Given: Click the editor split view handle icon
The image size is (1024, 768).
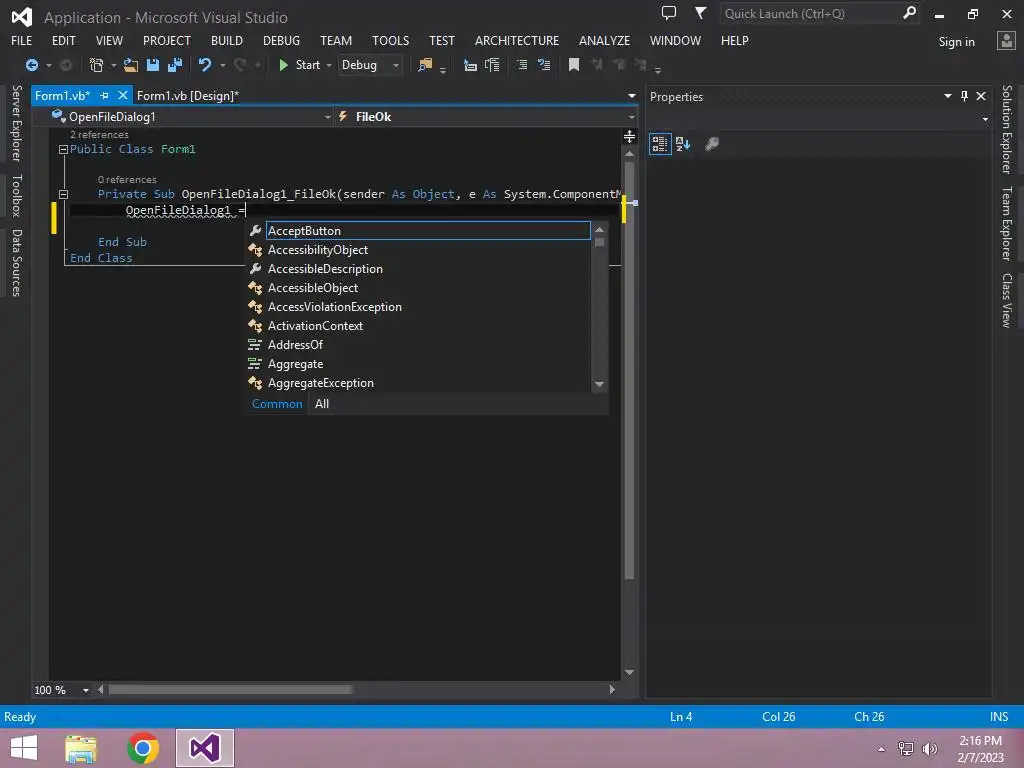Looking at the screenshot, I should click(x=630, y=136).
